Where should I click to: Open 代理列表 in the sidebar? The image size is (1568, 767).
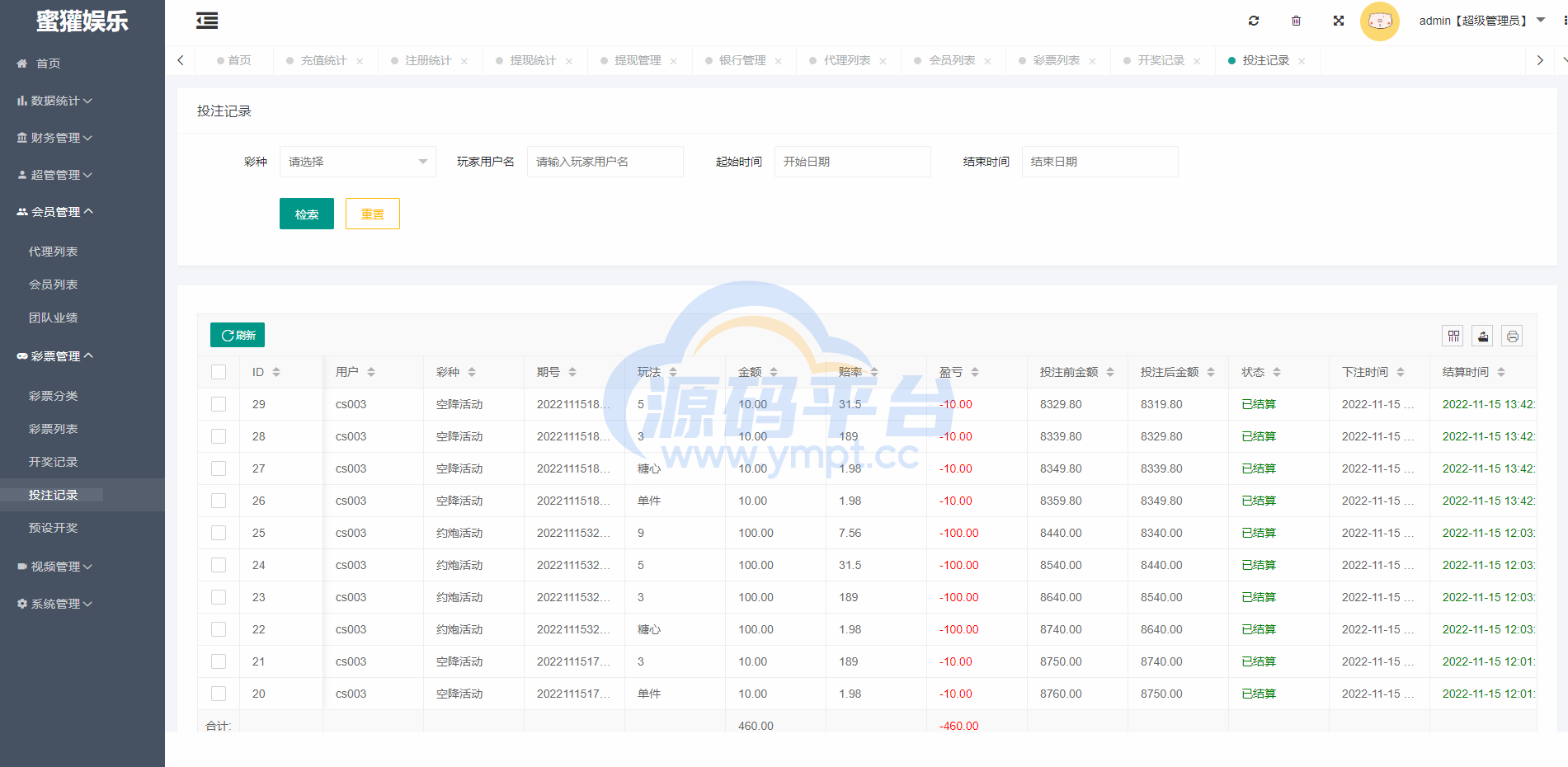click(x=54, y=252)
